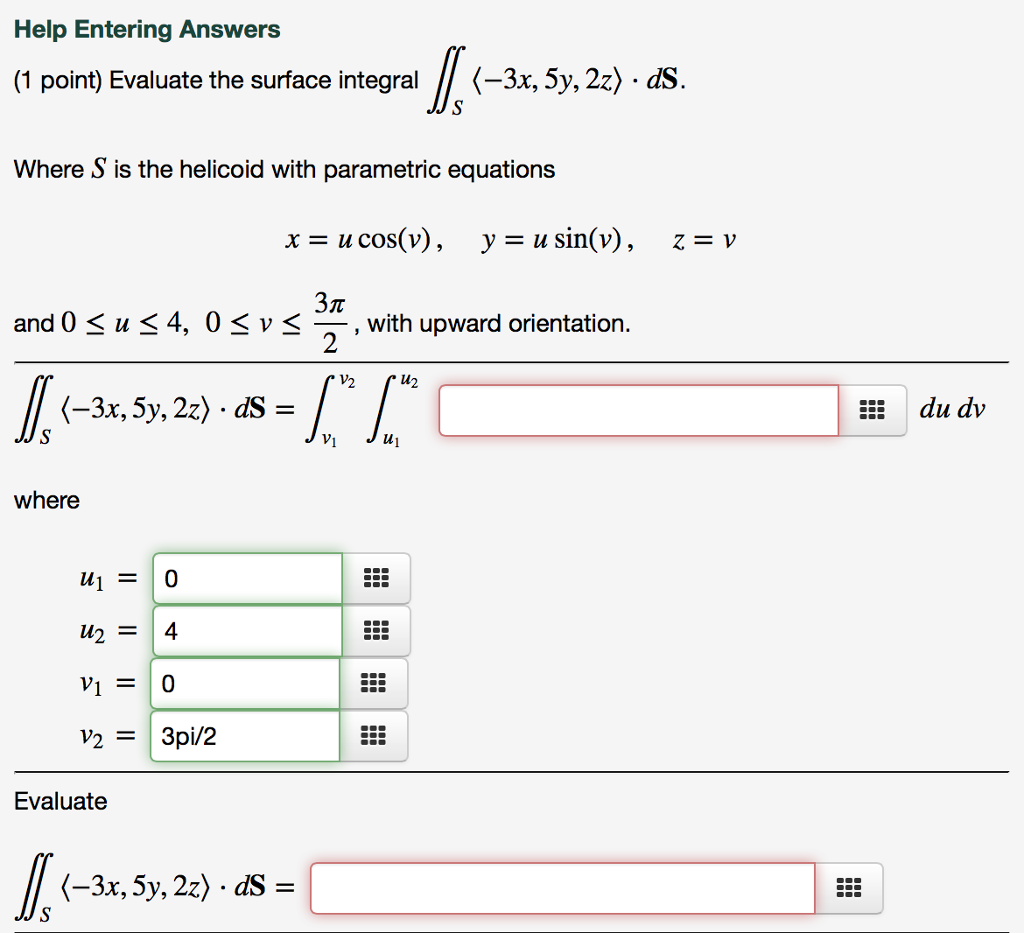Open the equation editor beside v1
The image size is (1024, 933).
374,683
